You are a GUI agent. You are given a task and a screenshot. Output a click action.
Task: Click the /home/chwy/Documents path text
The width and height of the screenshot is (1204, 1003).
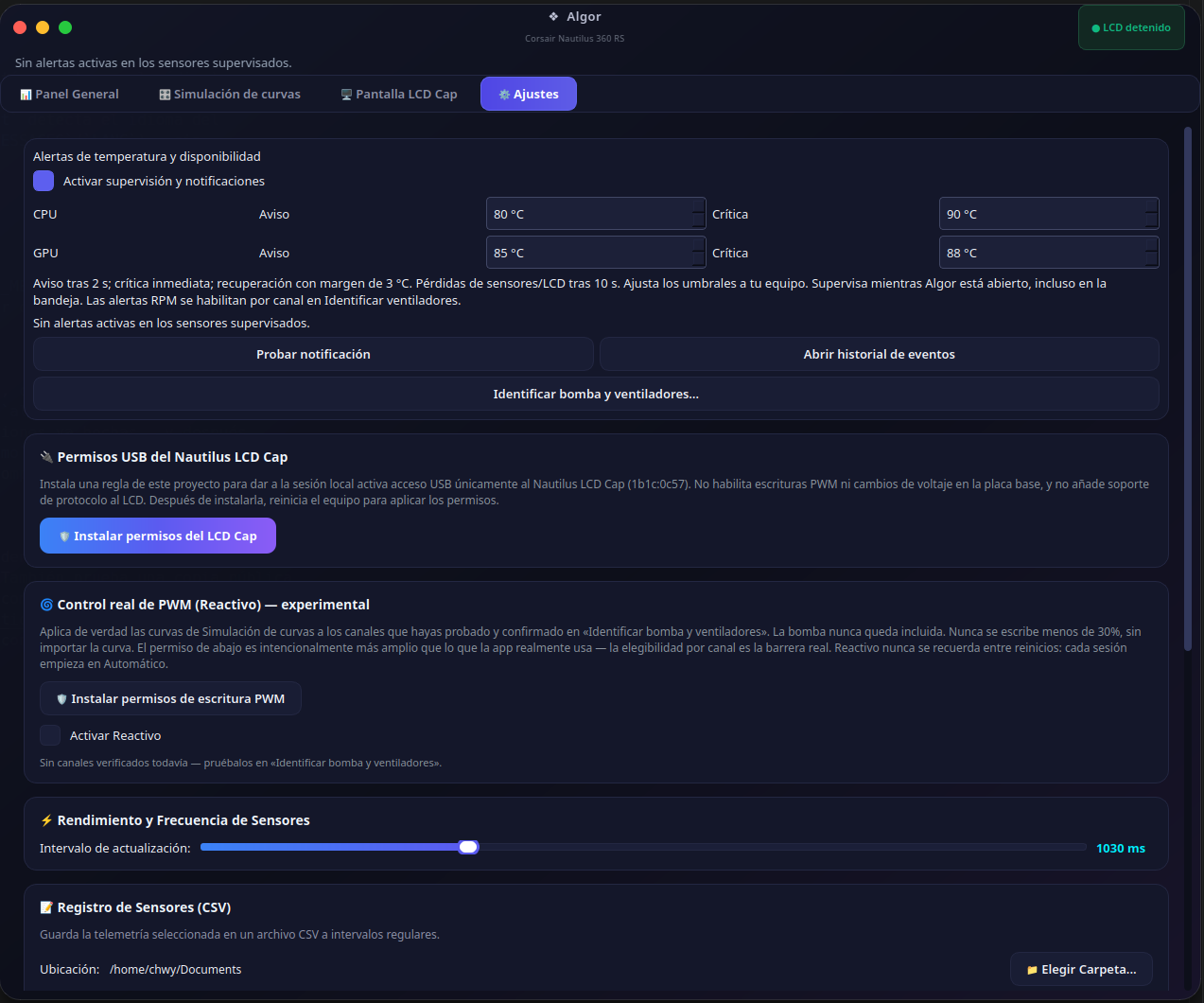click(176, 969)
